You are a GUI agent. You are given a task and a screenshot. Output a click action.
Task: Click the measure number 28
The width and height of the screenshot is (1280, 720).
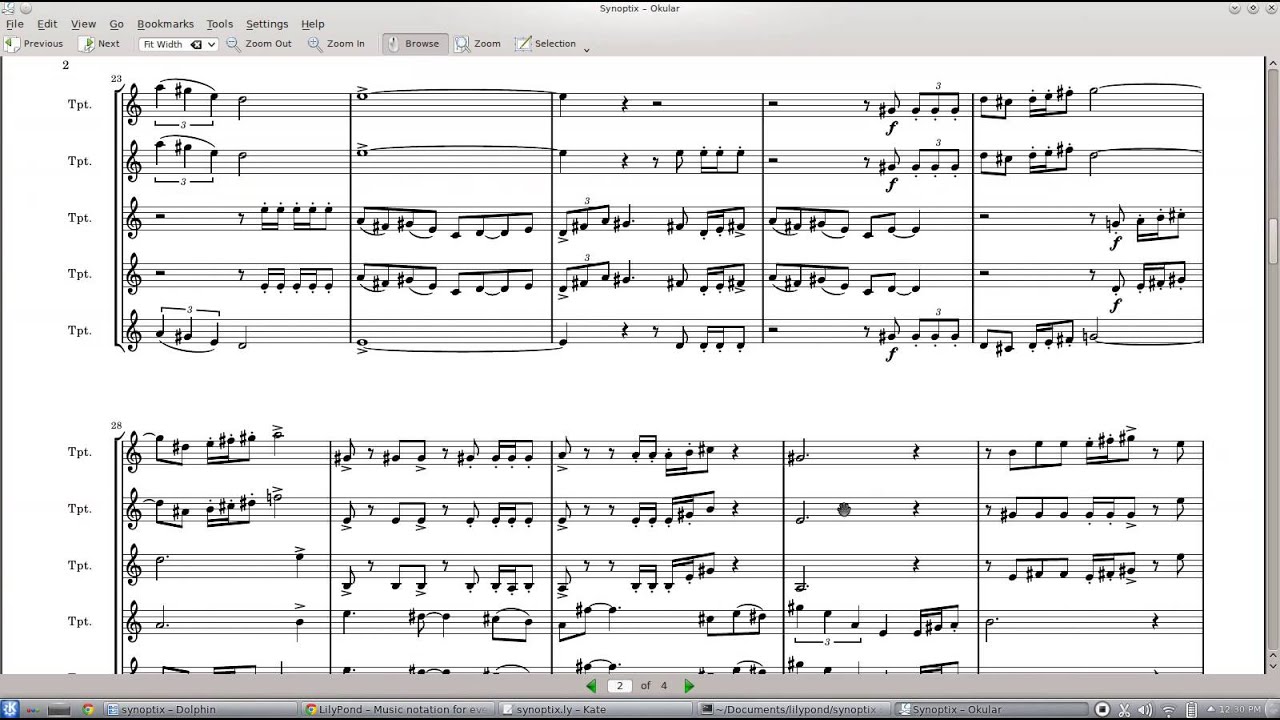116,425
